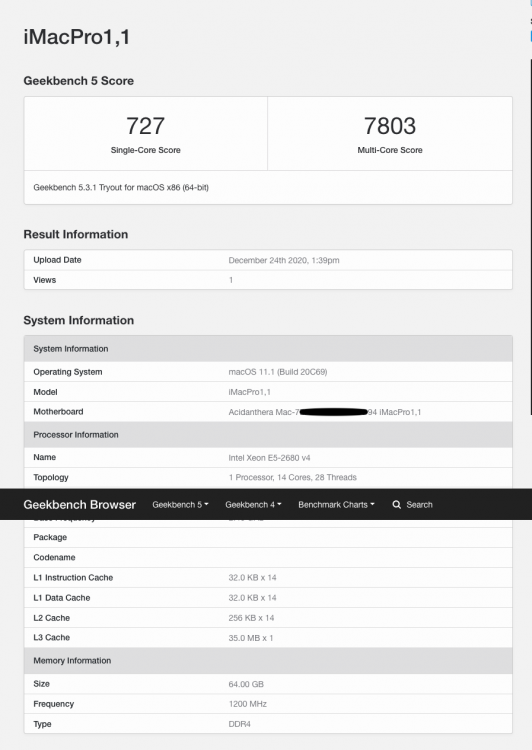Click the Single-Core Score label
This screenshot has width=532, height=750.
tap(145, 150)
